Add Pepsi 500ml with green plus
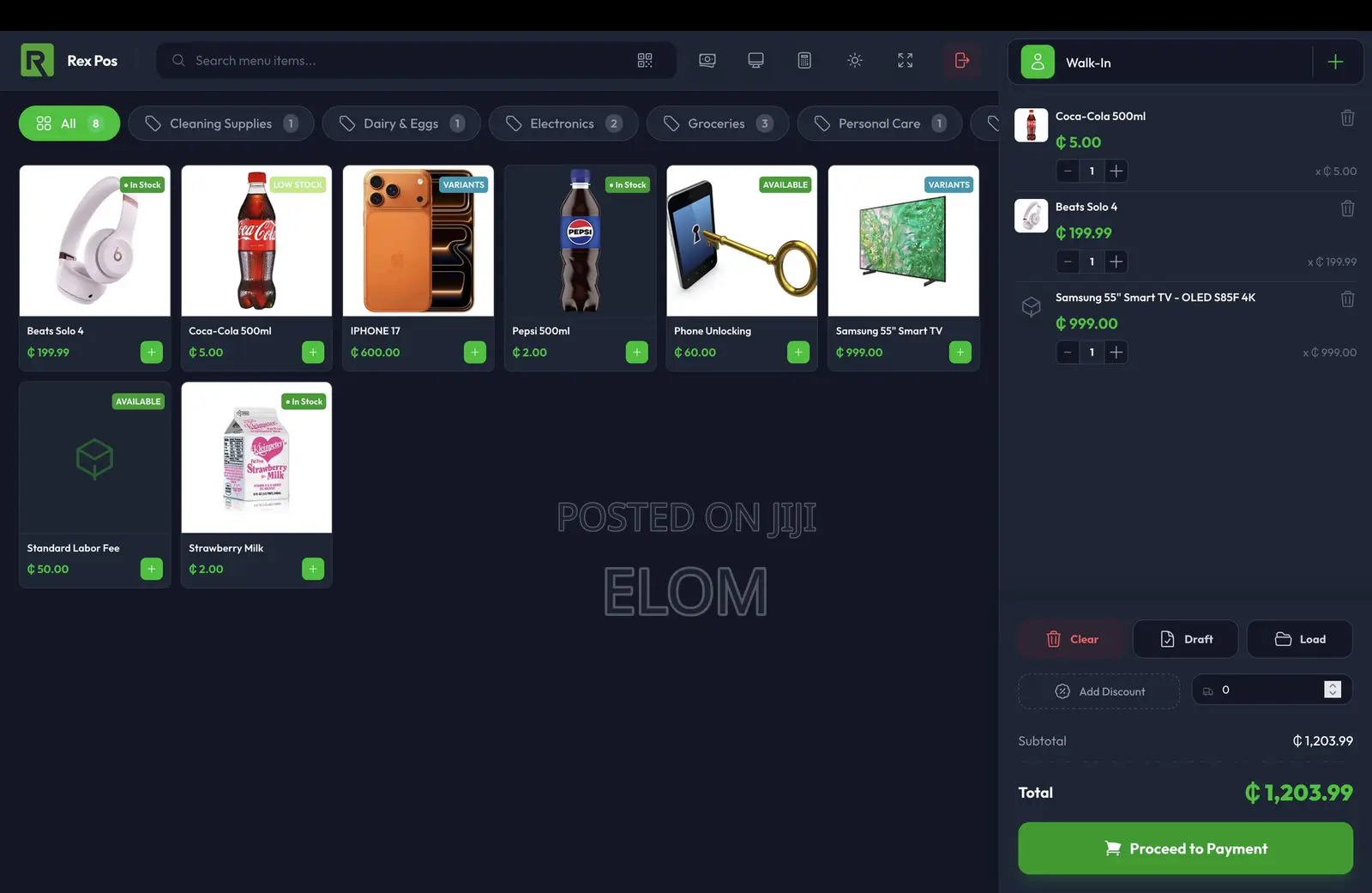1372x893 pixels. 637,353
